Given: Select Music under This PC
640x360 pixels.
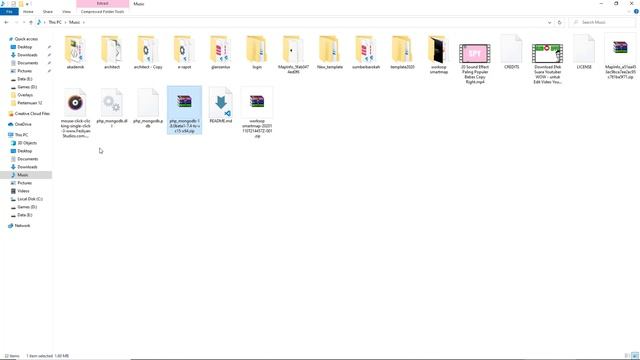Looking at the screenshot, I should [23, 175].
